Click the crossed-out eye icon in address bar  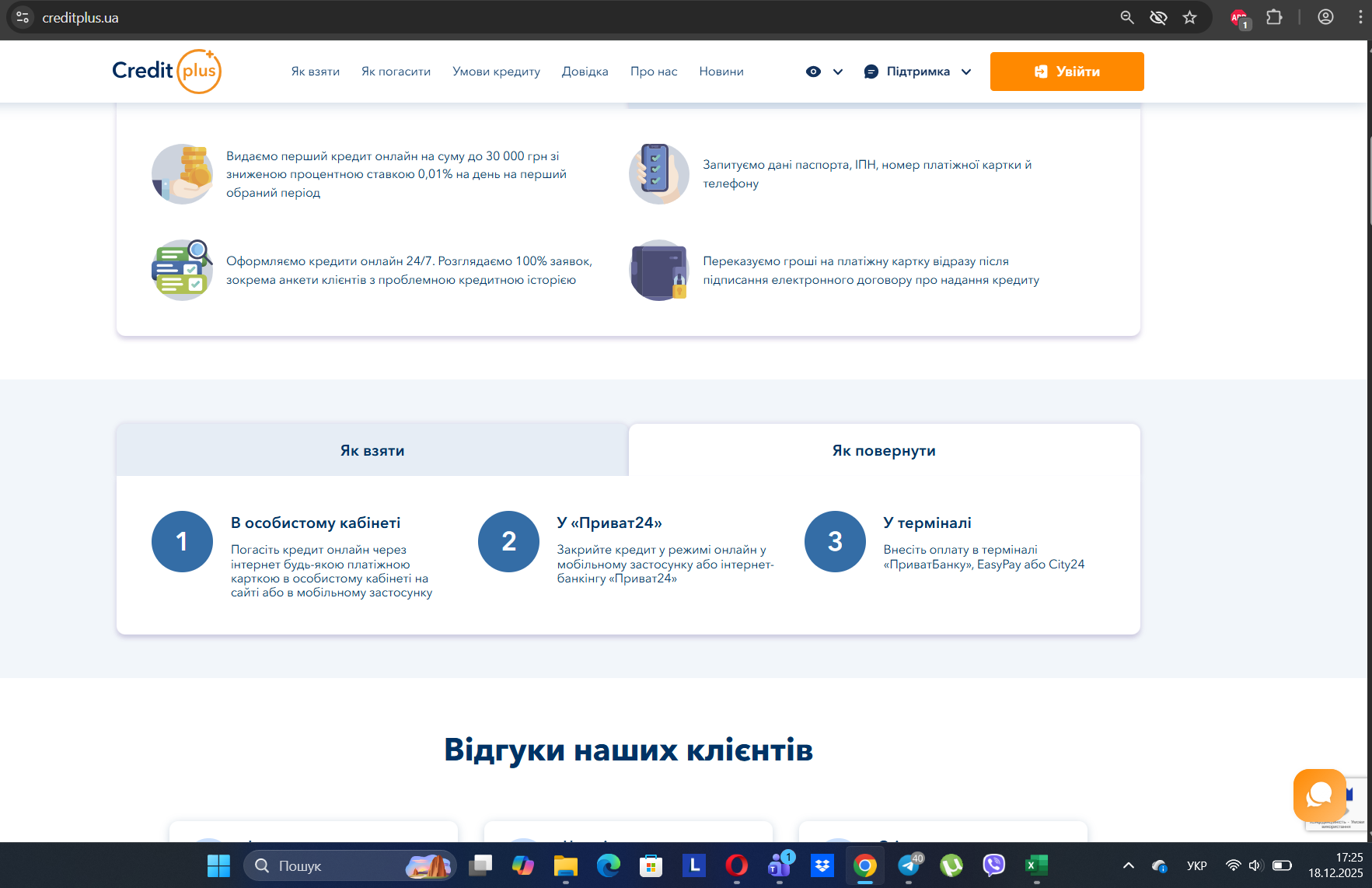click(x=1158, y=17)
